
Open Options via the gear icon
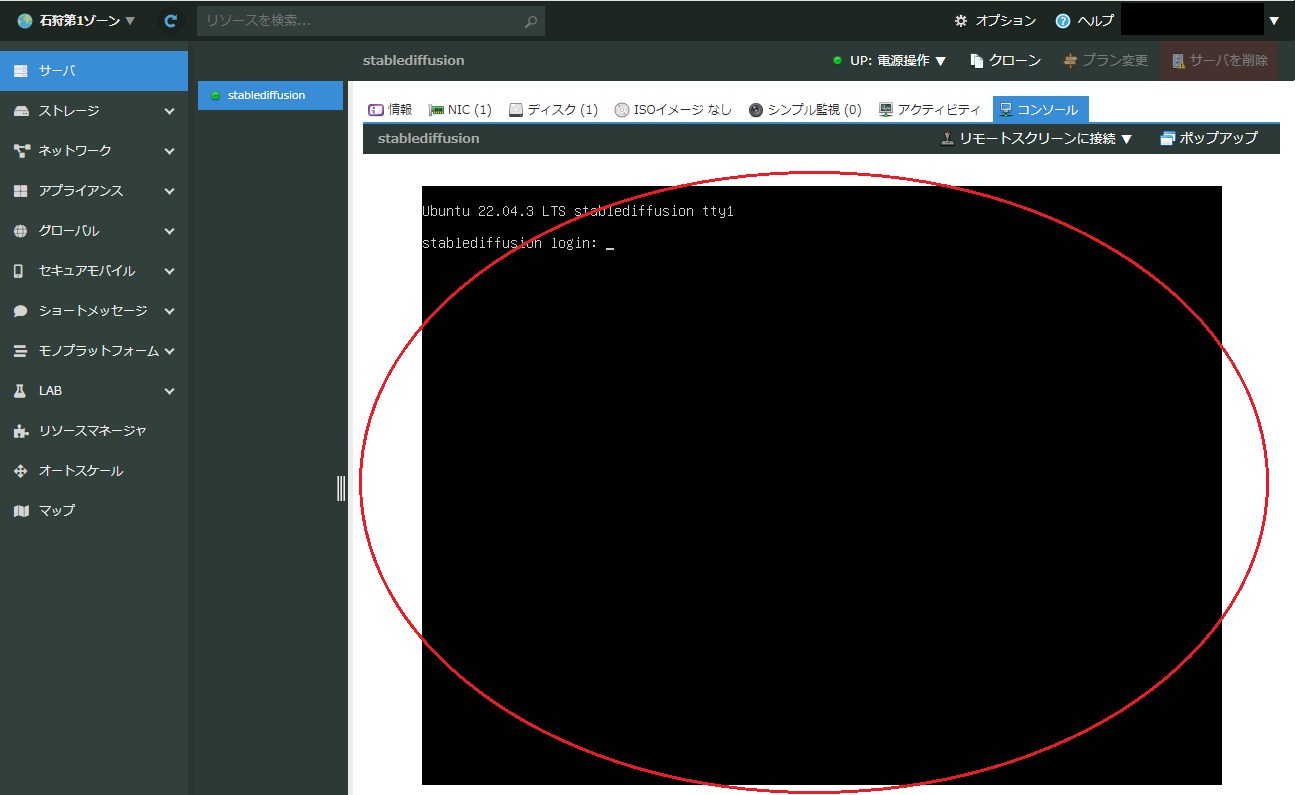pos(961,21)
